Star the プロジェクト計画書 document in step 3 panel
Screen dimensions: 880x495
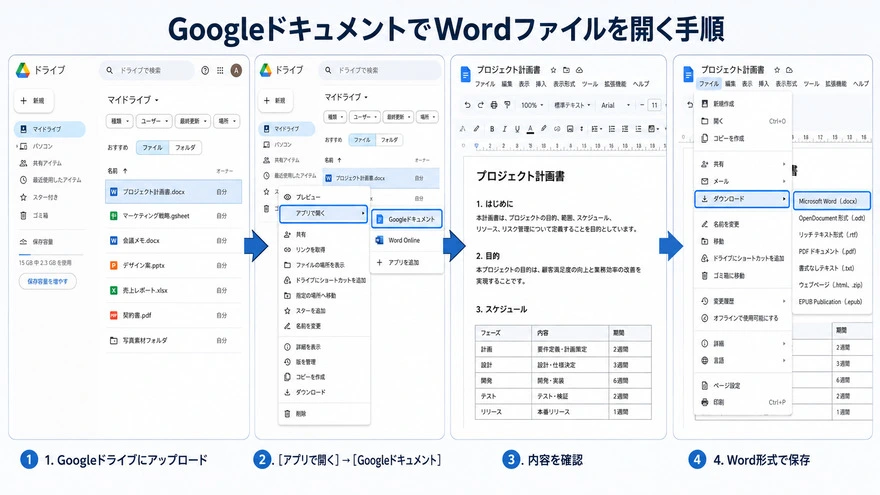click(x=553, y=70)
